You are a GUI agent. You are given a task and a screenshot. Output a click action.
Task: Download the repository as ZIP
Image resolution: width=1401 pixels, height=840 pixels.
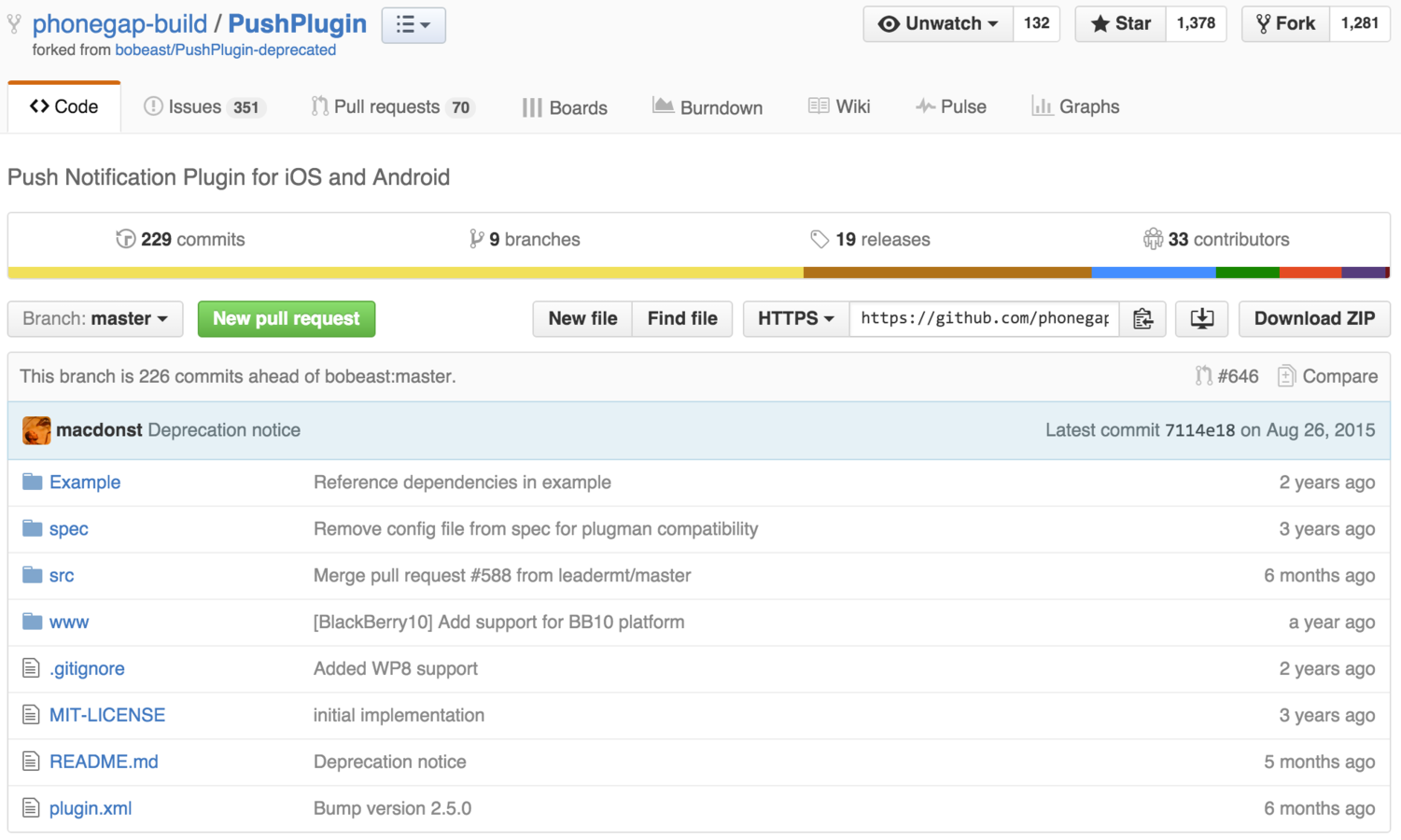click(1314, 318)
